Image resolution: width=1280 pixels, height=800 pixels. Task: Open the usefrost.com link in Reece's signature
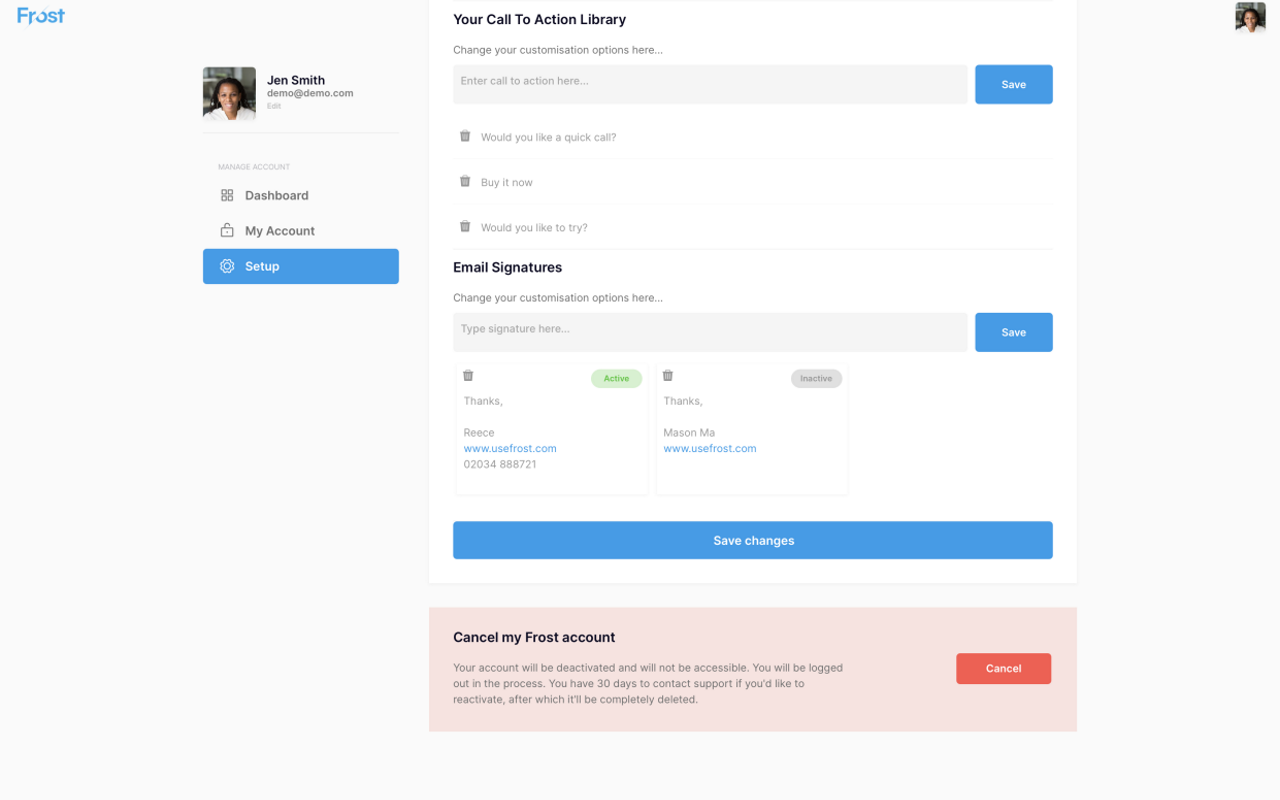(510, 449)
